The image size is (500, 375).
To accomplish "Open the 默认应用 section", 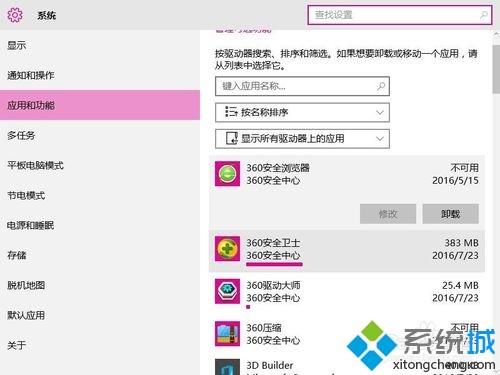I will 100,315.
